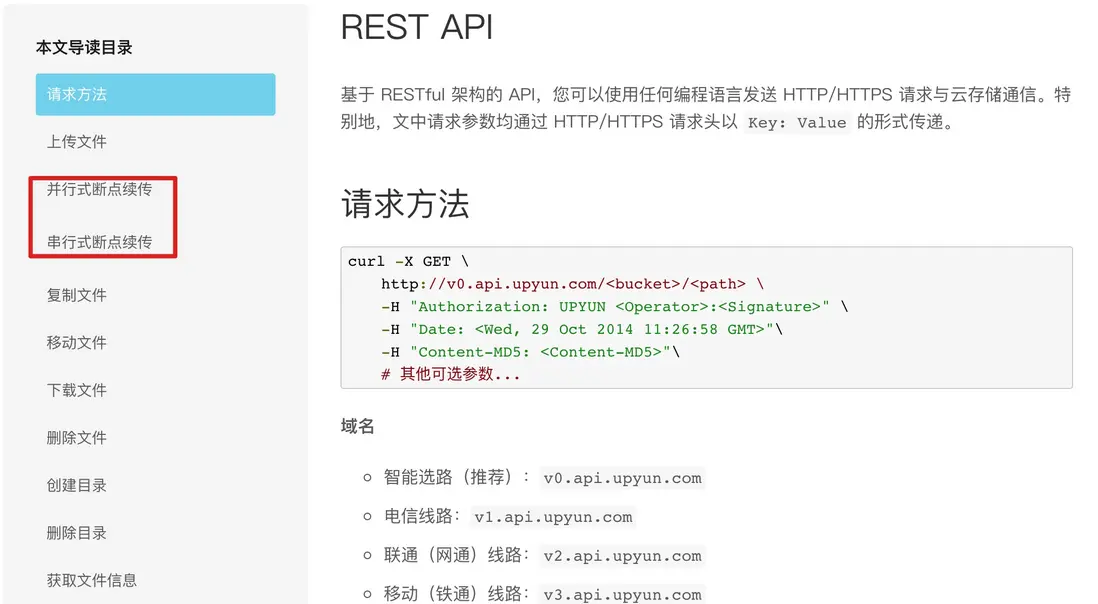Open the 删除文件 sidebar entry
The height and width of the screenshot is (604, 1098).
(77, 438)
